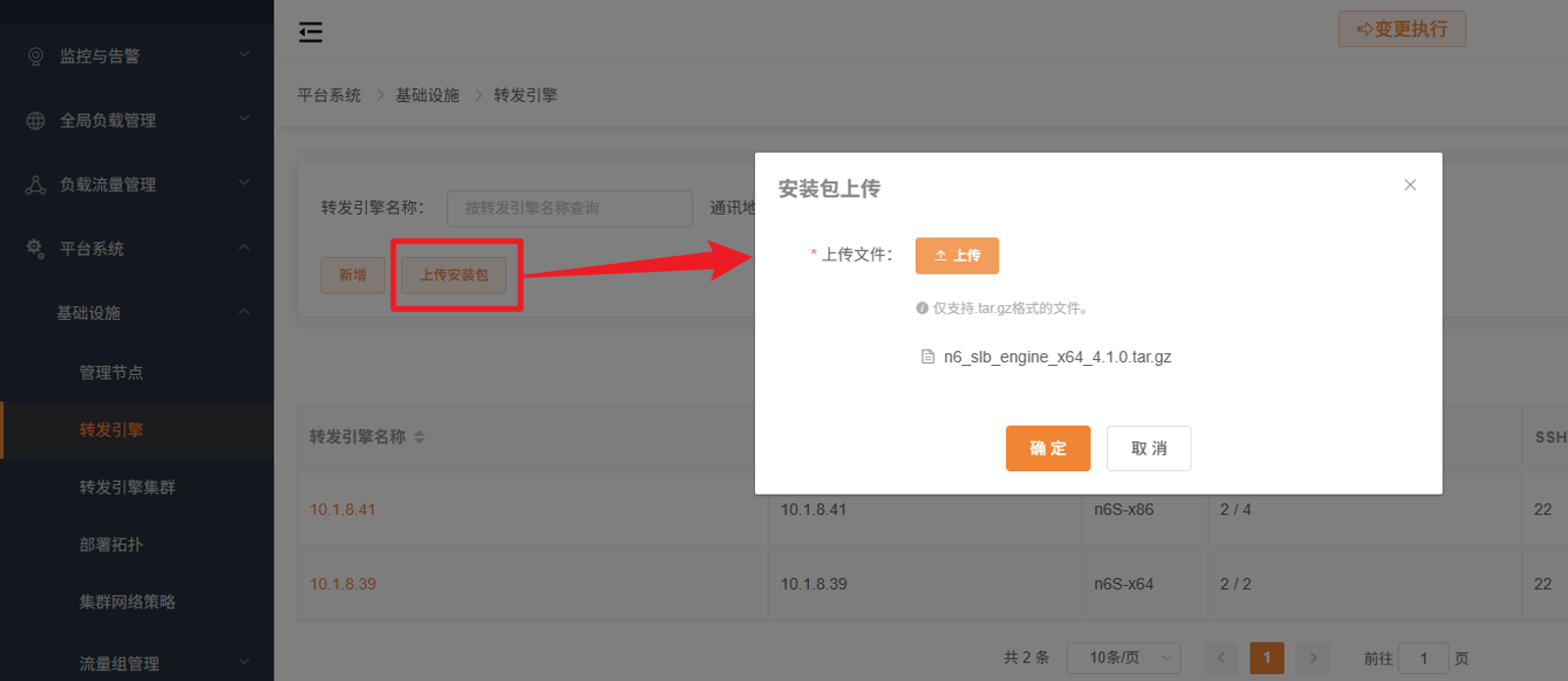
Task: Click the 全局负载管理 globe icon
Action: (x=35, y=121)
